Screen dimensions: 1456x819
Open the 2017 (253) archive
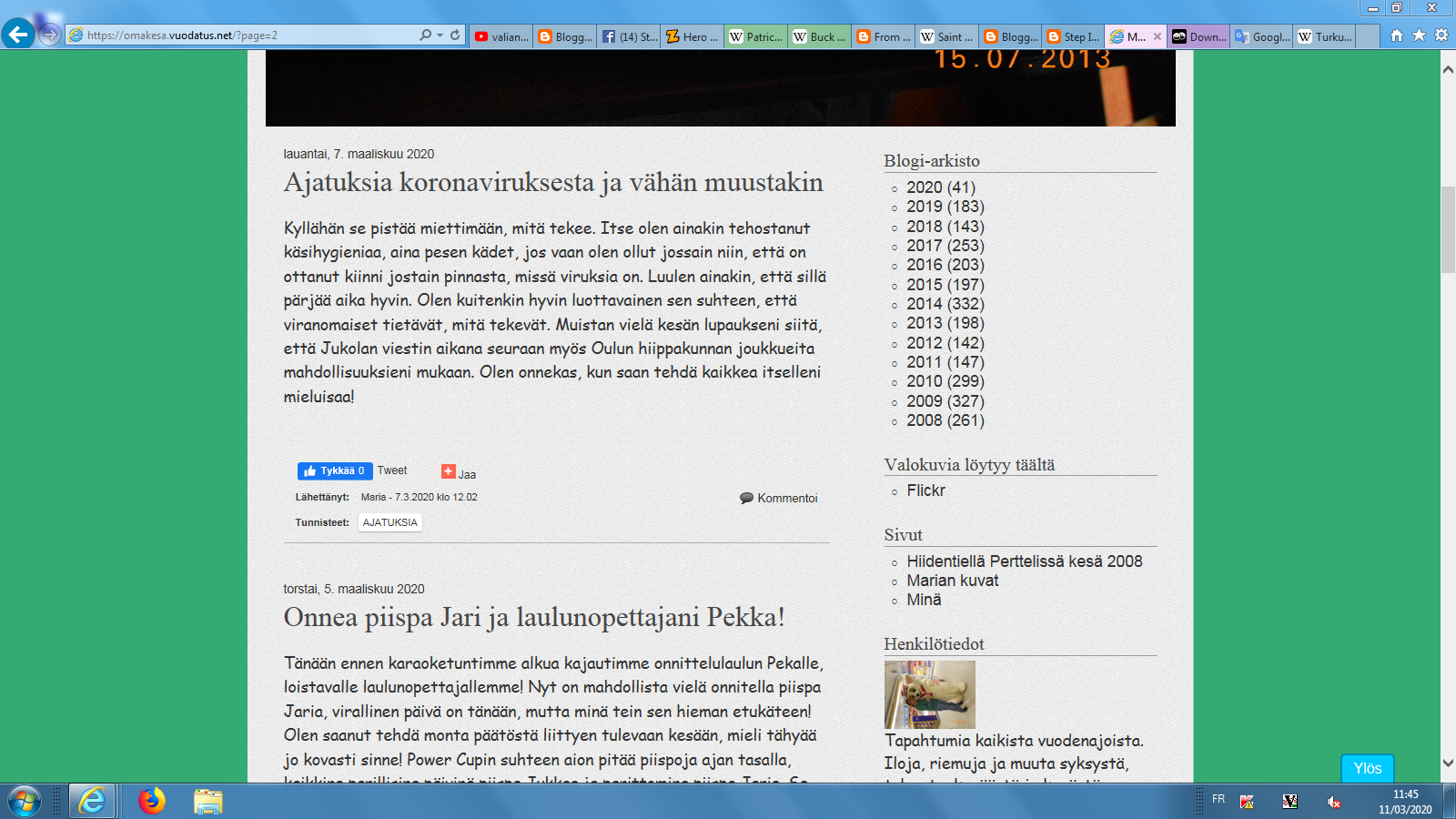pos(945,246)
